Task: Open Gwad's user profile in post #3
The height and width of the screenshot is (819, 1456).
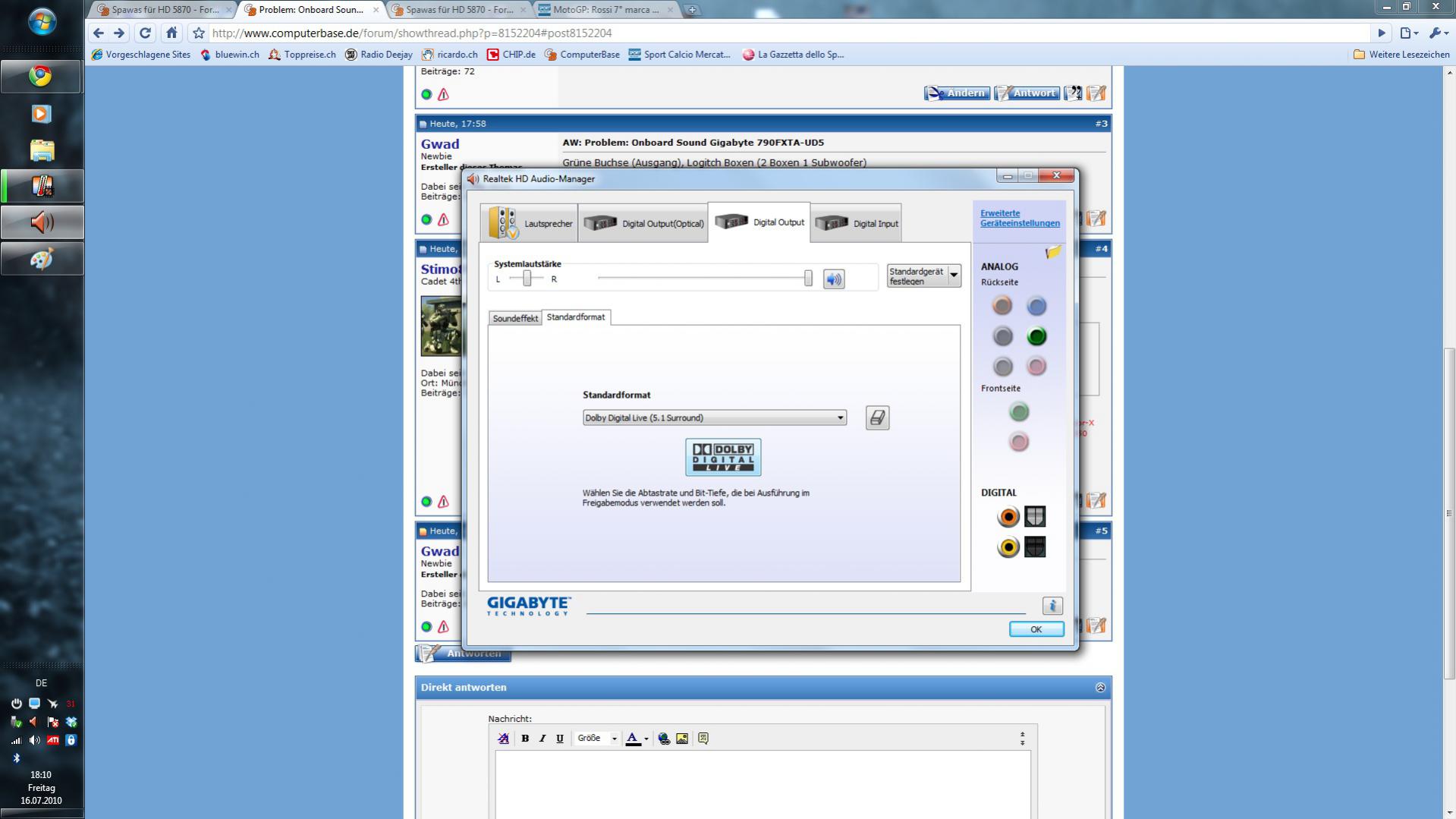Action: pyautogui.click(x=440, y=144)
